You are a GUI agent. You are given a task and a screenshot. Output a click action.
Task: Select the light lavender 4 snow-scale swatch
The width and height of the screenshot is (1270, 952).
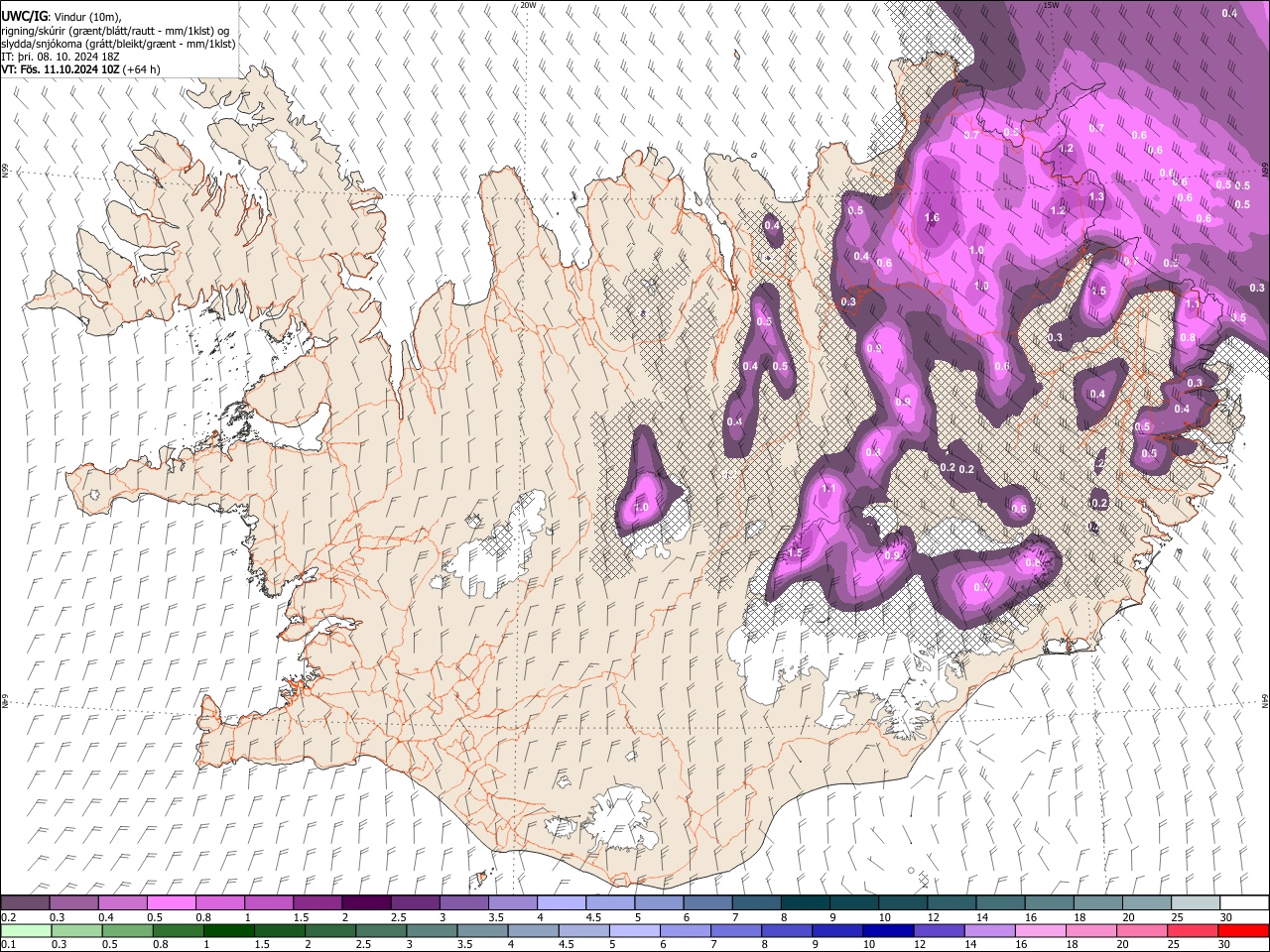[562, 902]
